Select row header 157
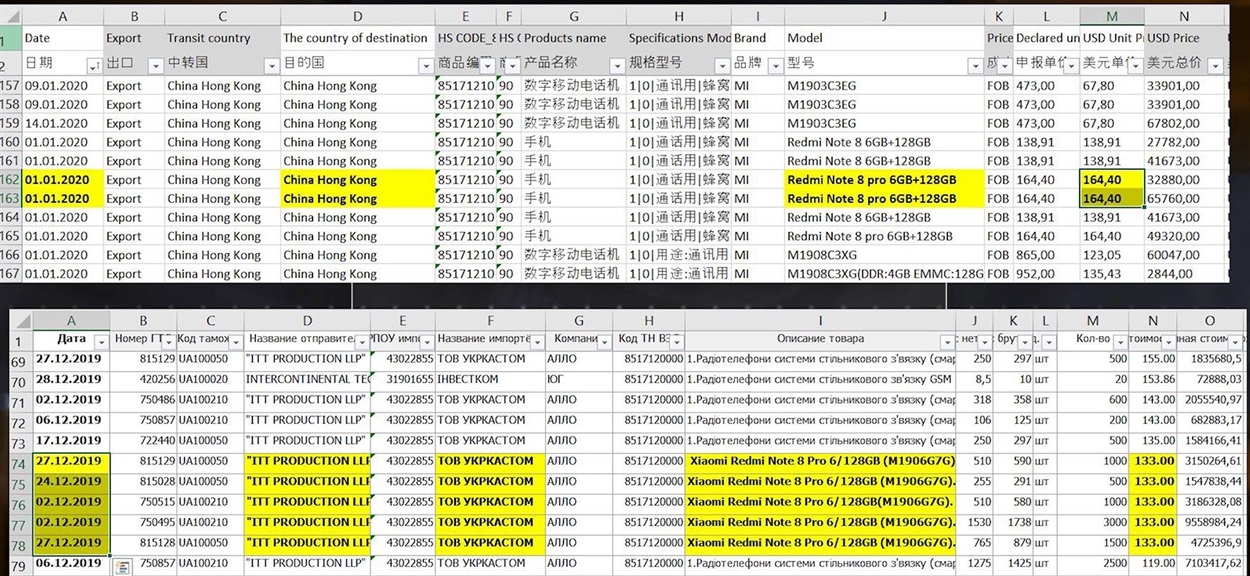This screenshot has width=1250, height=576. pyautogui.click(x=10, y=86)
